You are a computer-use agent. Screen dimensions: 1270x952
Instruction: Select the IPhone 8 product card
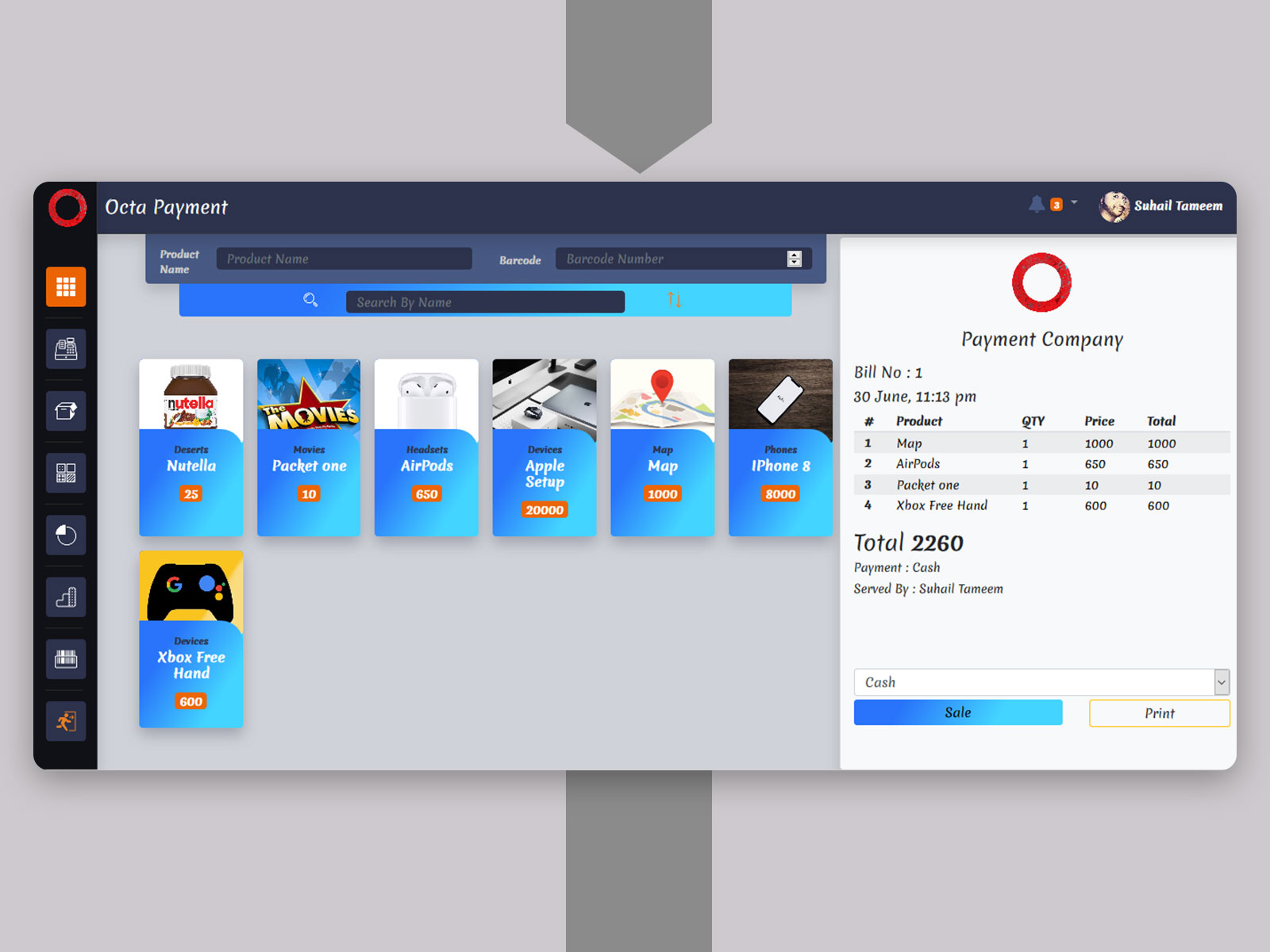click(x=780, y=447)
